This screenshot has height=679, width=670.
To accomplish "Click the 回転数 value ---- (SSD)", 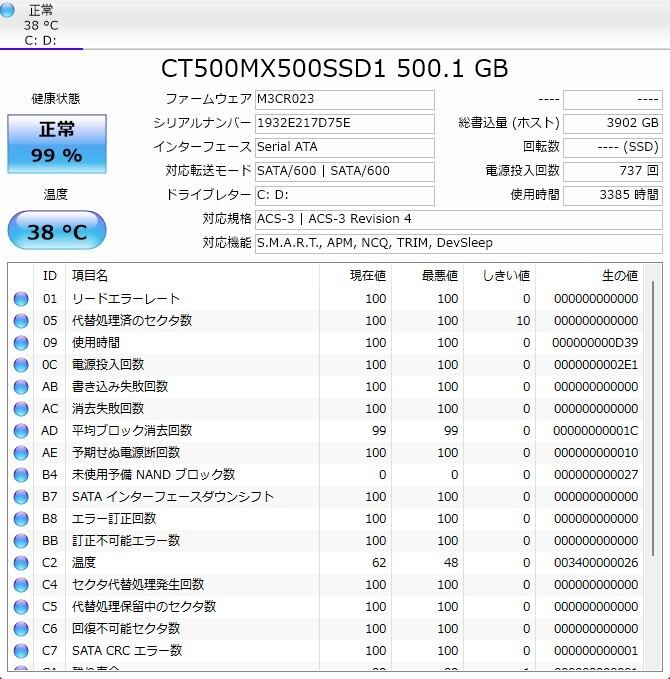I will point(613,148).
